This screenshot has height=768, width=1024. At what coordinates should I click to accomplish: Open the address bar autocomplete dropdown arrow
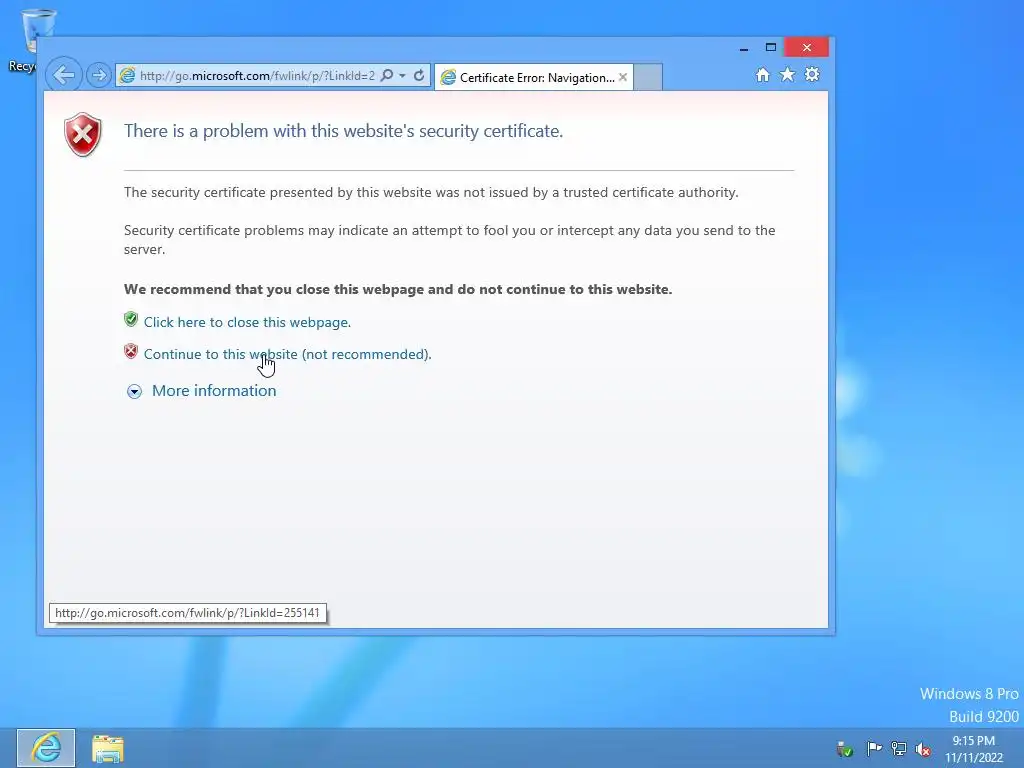tap(402, 76)
